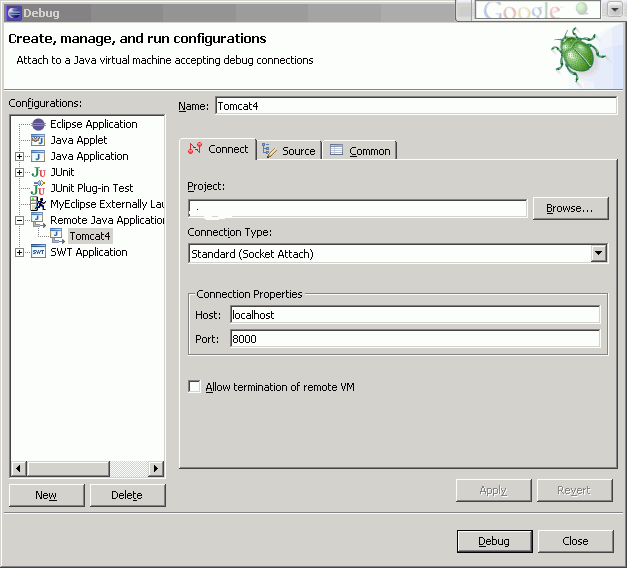
Task: Click the Tomcat4 configuration icon
Action: coord(58,236)
